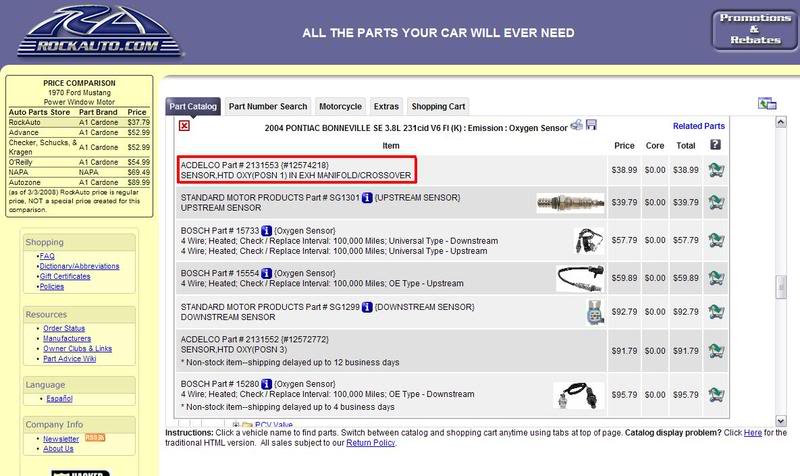The width and height of the screenshot is (800, 476).
Task: Close the oxygen sensor parts listing
Action: coord(184,126)
